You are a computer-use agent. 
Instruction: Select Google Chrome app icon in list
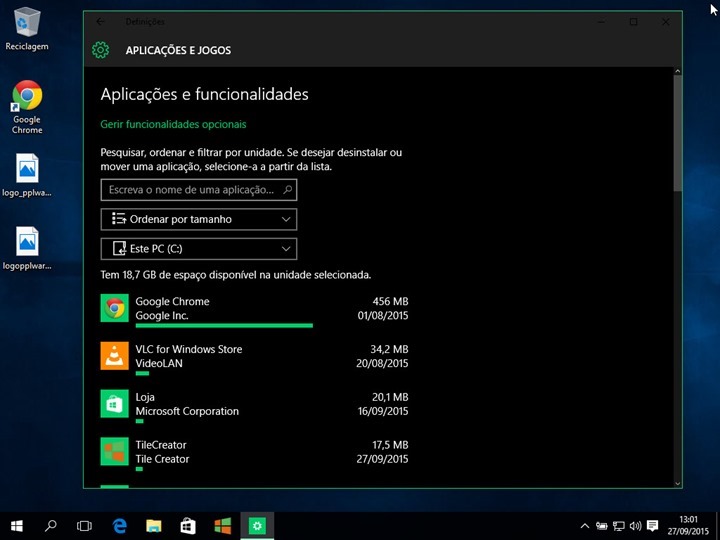coord(114,308)
